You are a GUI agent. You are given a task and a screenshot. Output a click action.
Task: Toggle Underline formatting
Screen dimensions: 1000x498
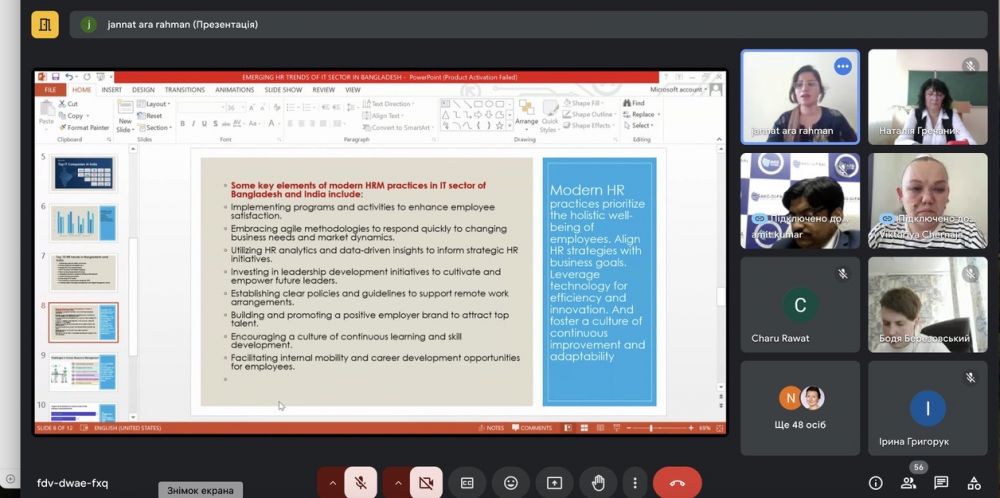pos(204,124)
